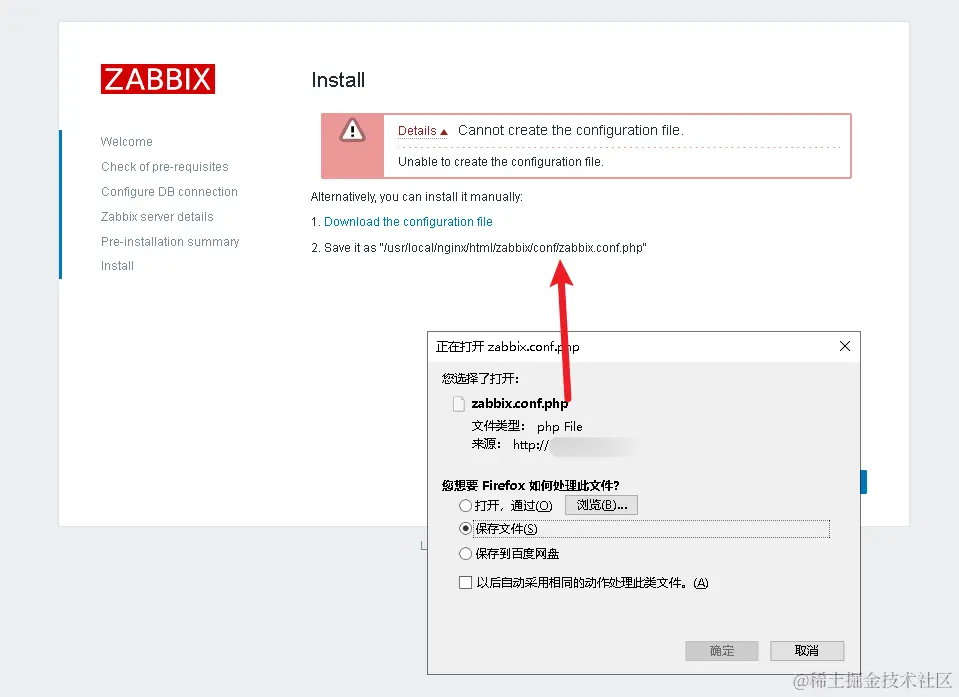The image size is (959, 697).
Task: Click the 'php File' file type value
Action: (x=560, y=427)
